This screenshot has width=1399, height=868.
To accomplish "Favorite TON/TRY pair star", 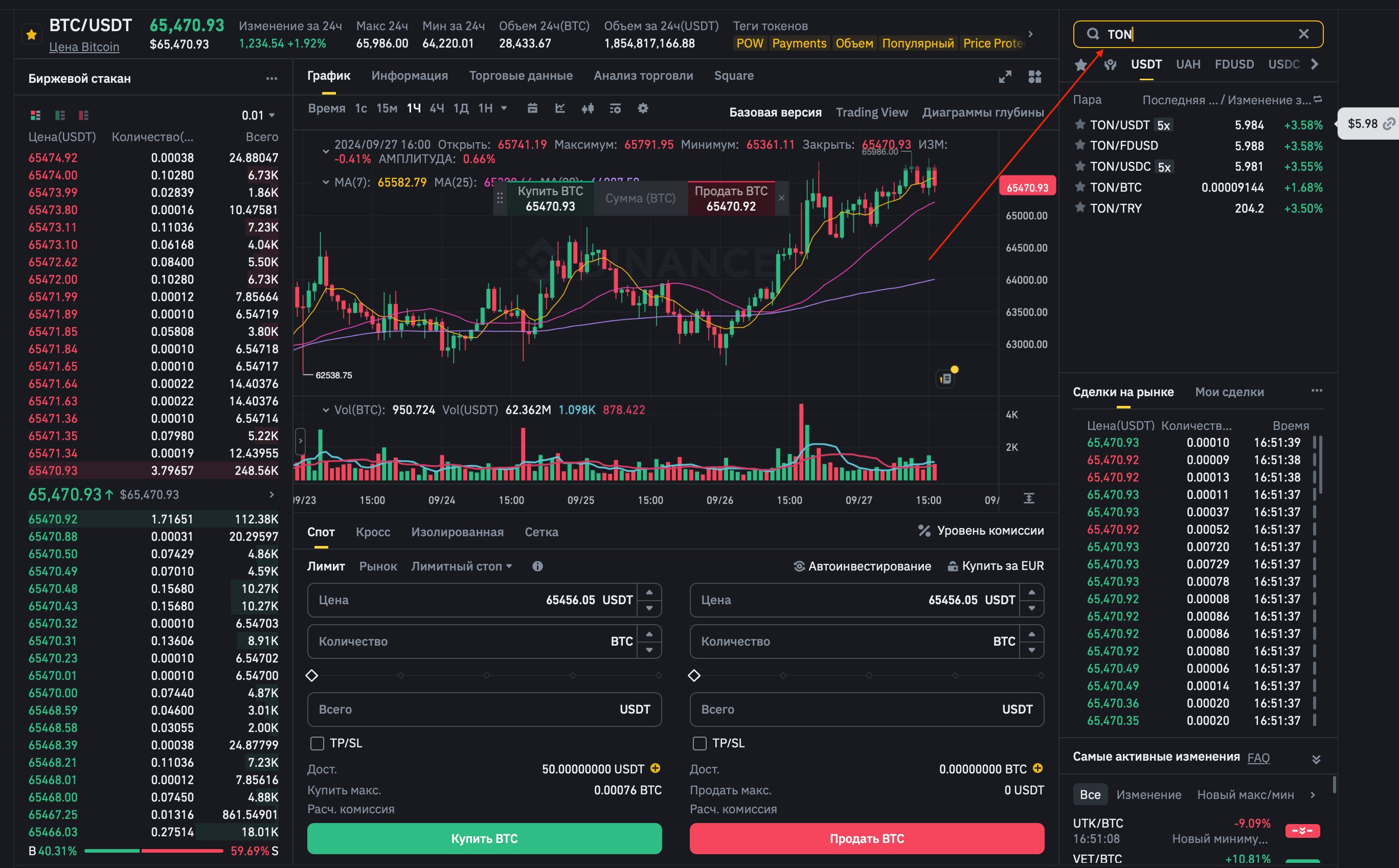I will (1080, 207).
